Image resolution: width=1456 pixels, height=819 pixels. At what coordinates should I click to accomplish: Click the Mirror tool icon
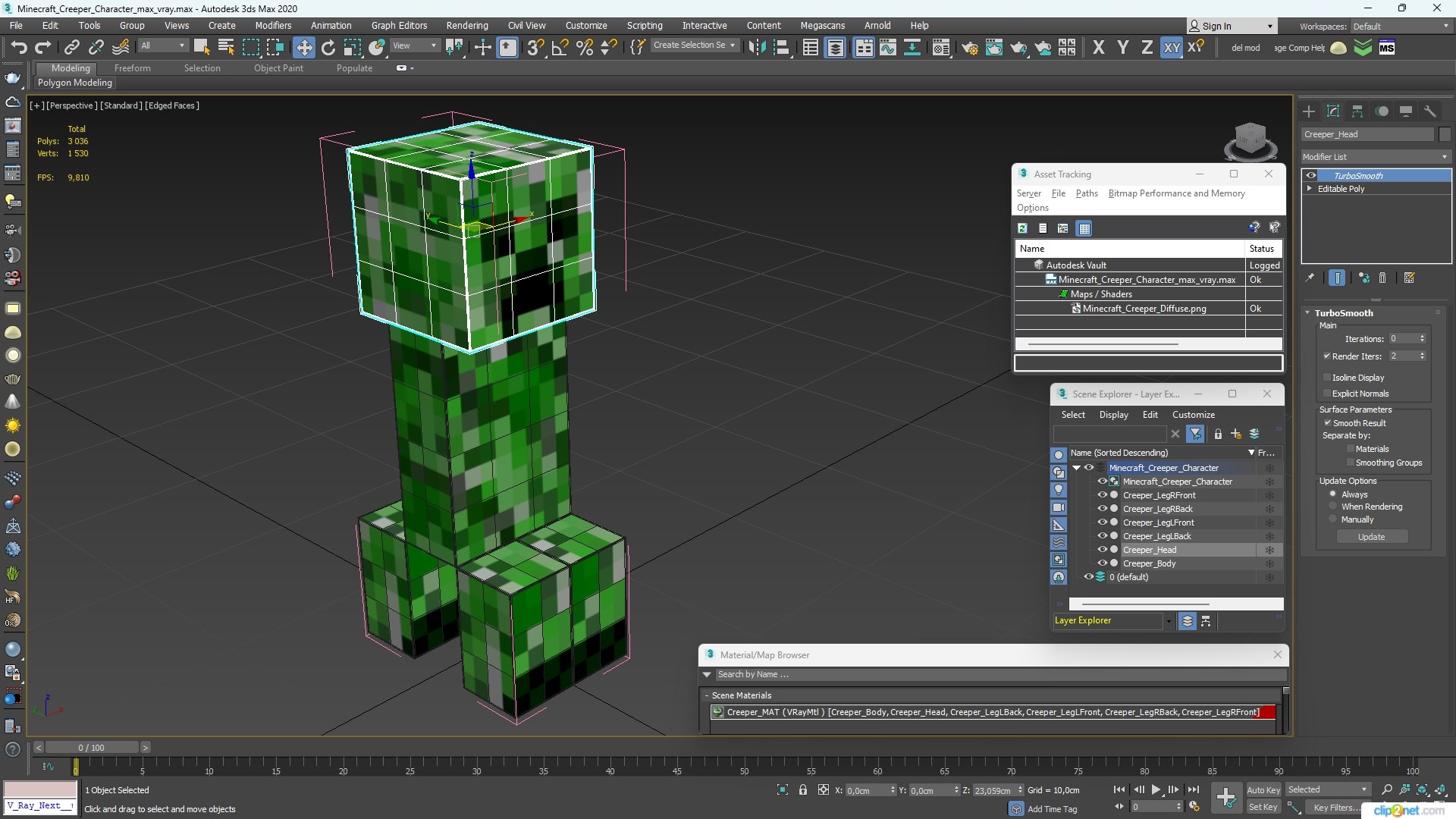tap(757, 48)
